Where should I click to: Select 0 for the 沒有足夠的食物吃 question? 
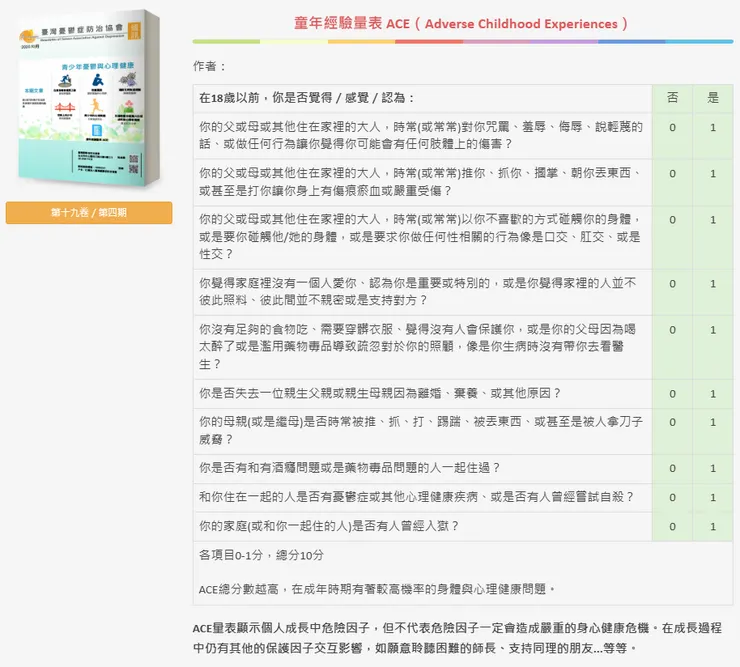tap(673, 330)
